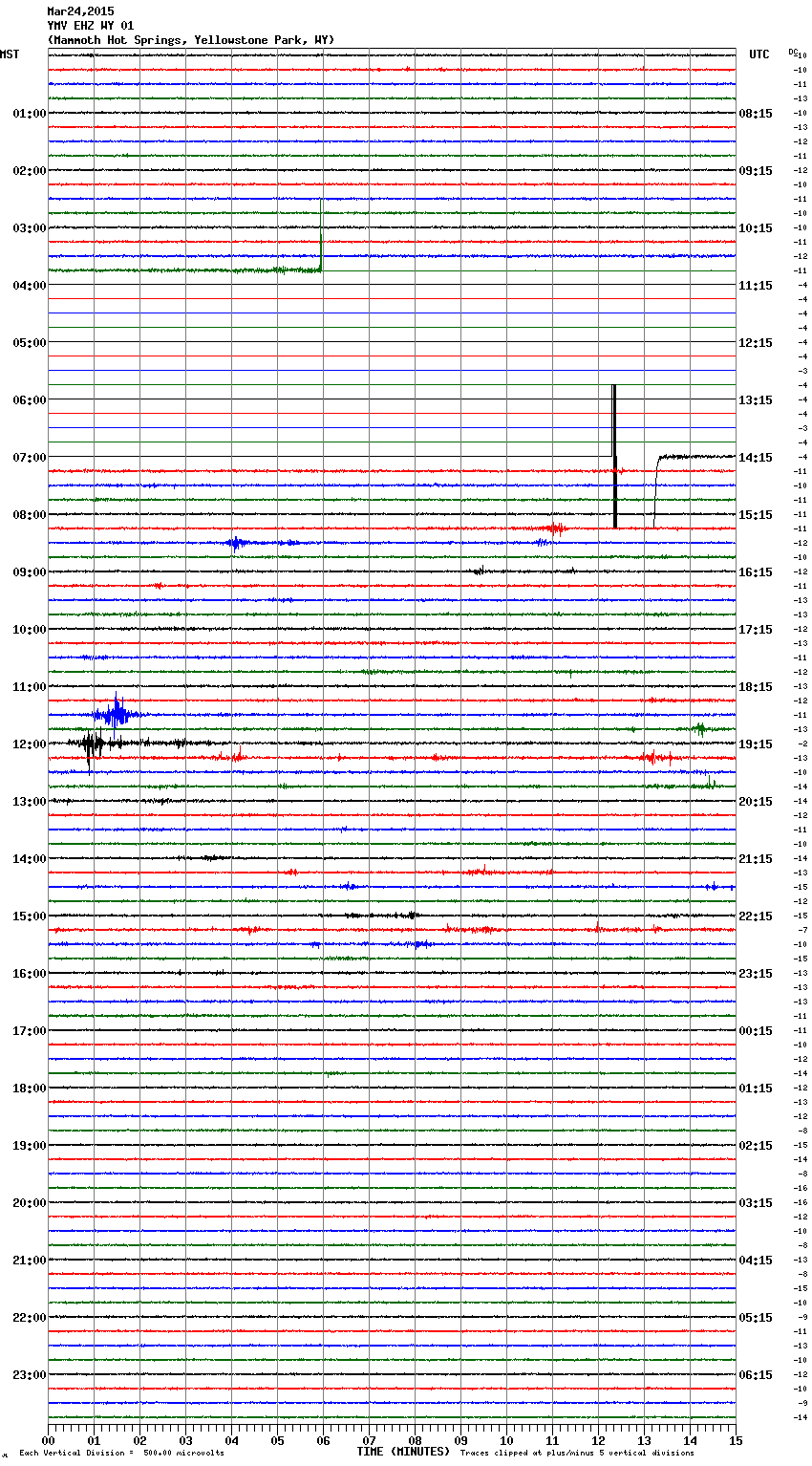Click the 12:15 UTC time label
812x1466 pixels.
pos(756,343)
